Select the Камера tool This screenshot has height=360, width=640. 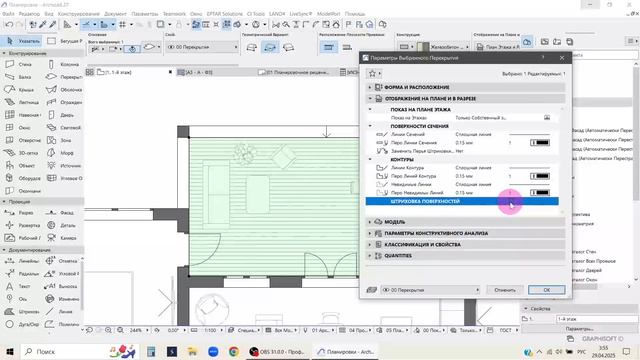pyautogui.click(x=61, y=238)
